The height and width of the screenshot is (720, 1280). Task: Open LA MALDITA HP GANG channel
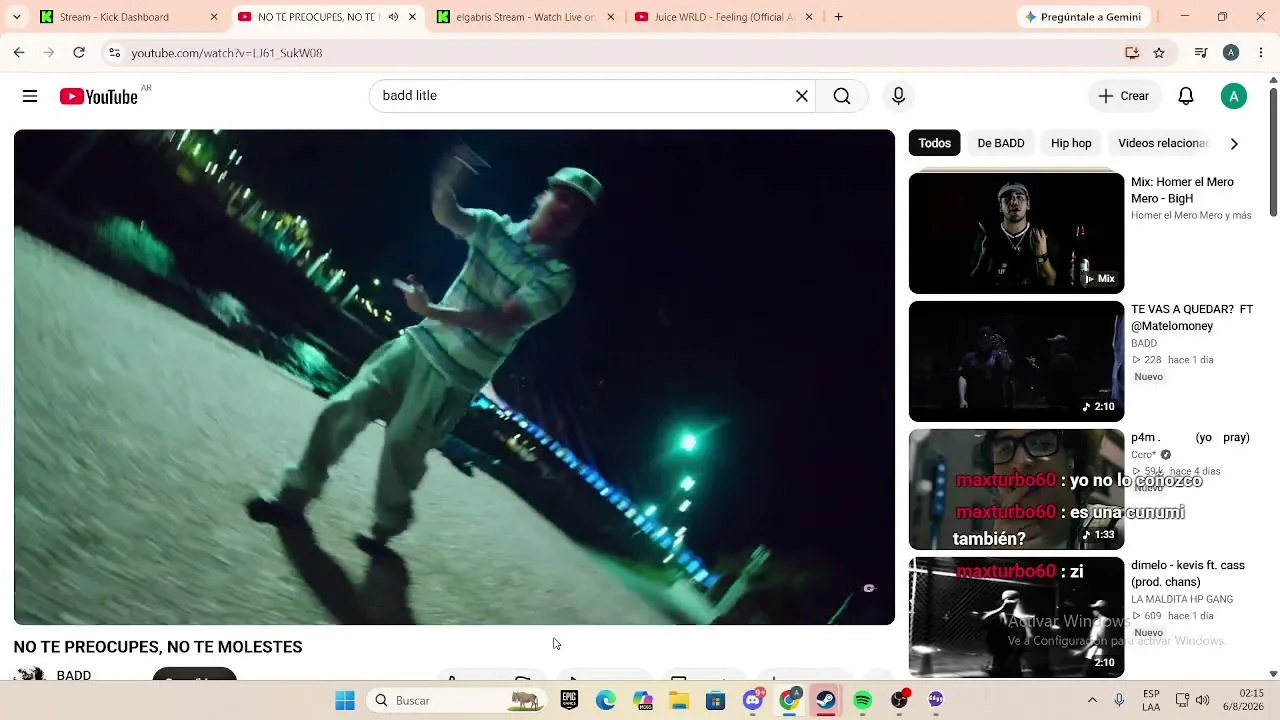(x=1182, y=600)
